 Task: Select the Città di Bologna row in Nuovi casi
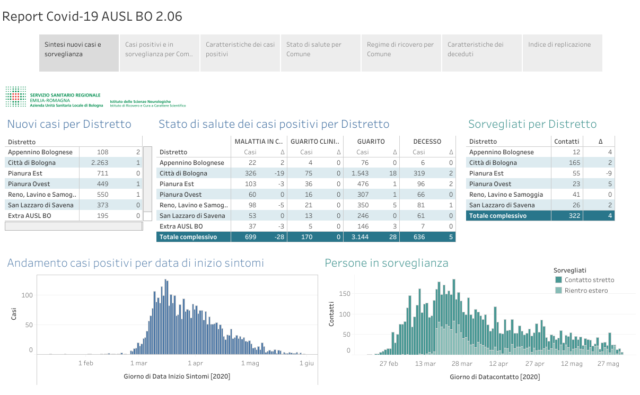coord(74,162)
